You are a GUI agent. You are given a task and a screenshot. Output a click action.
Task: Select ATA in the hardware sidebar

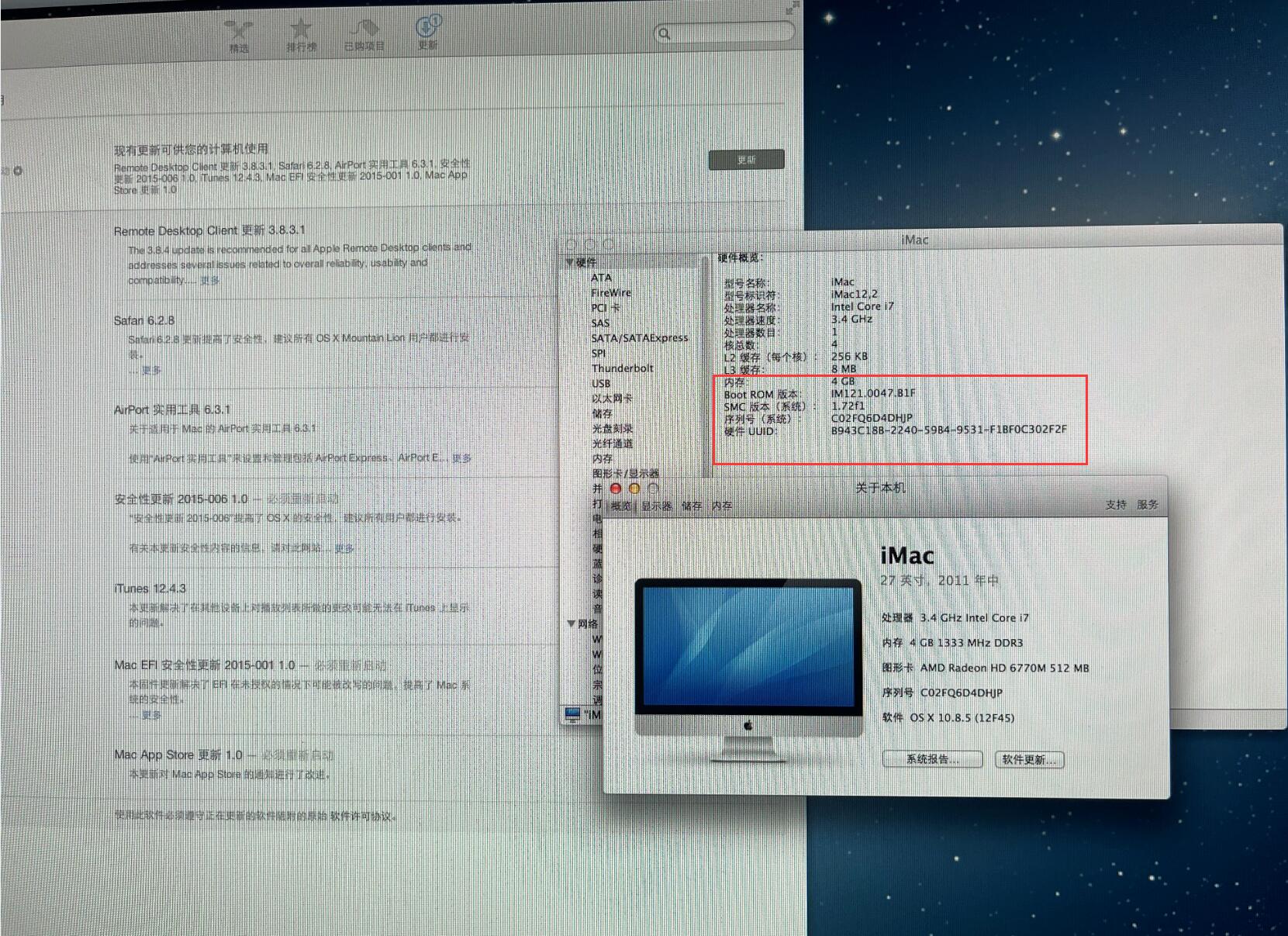tap(601, 278)
